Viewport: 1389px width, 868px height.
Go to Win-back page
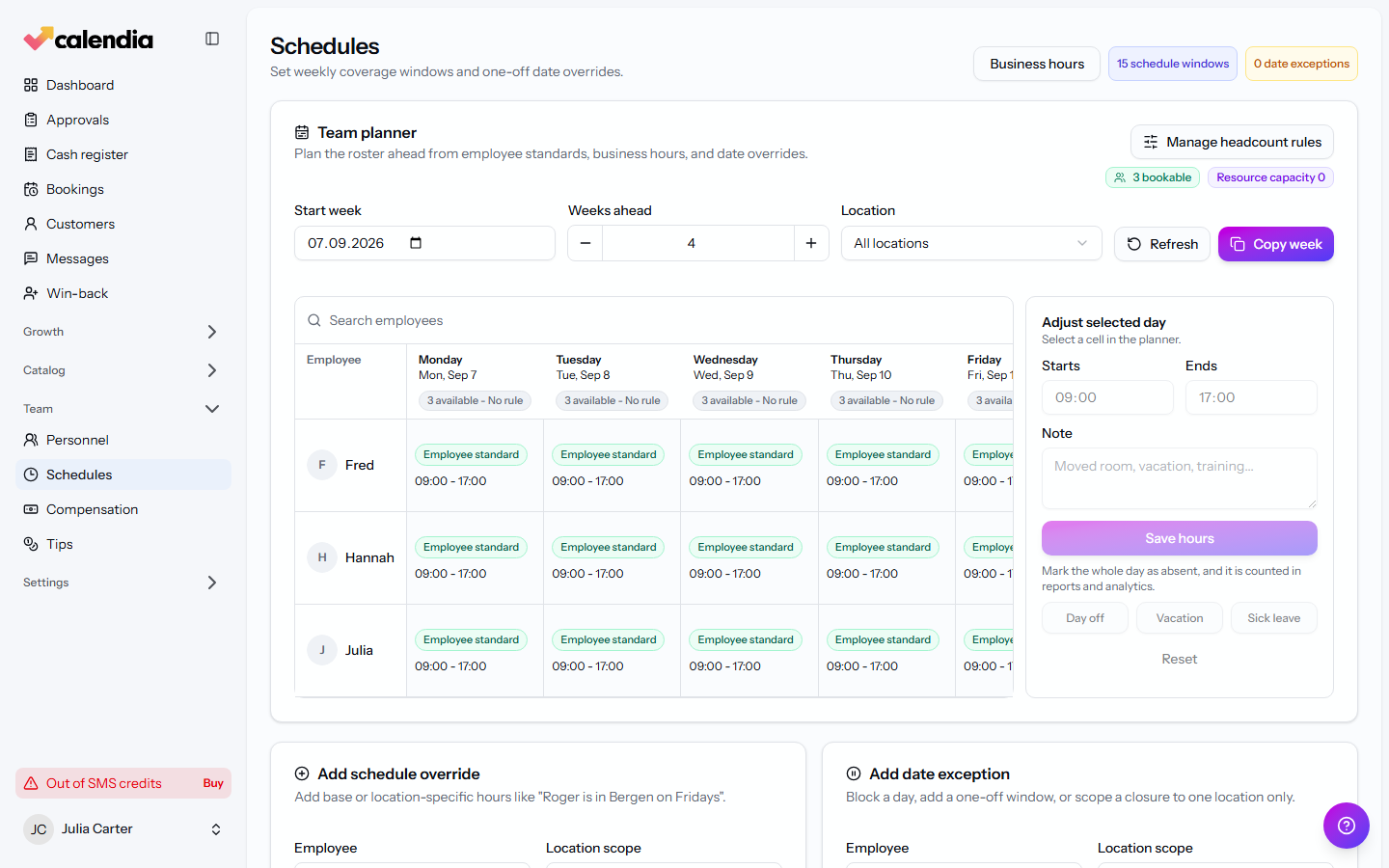pyautogui.click(x=123, y=293)
